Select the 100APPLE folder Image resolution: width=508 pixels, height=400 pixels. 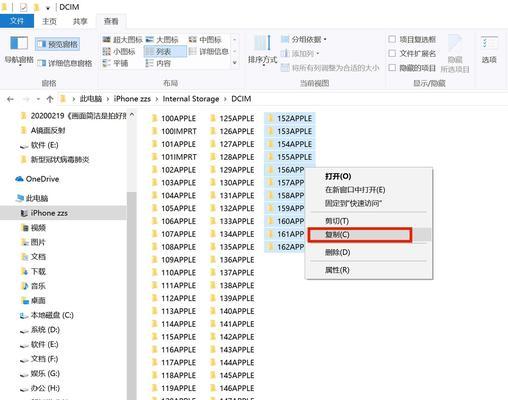point(174,118)
